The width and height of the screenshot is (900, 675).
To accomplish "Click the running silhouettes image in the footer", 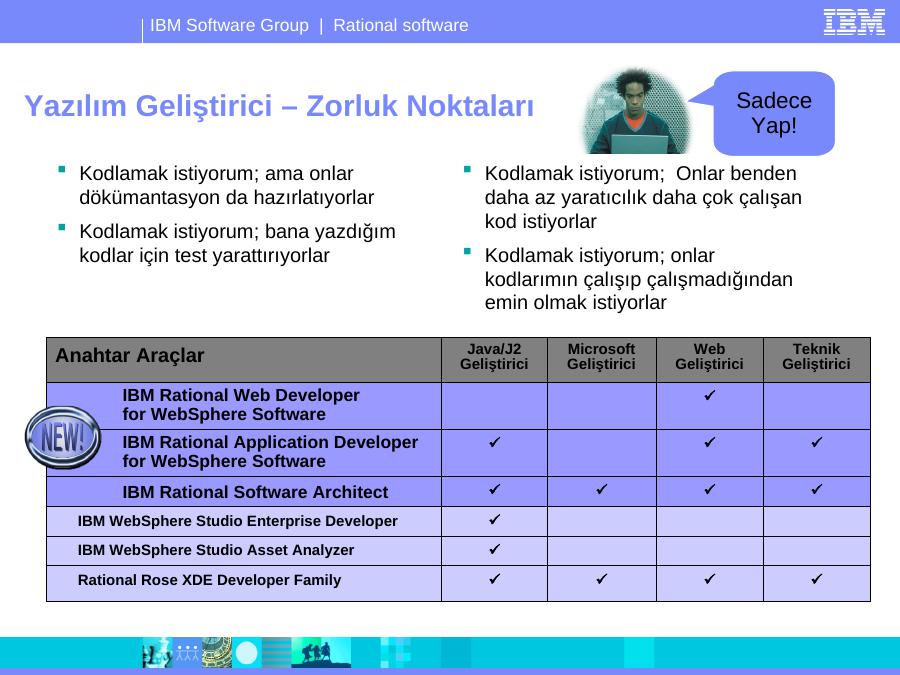I will pyautogui.click(x=321, y=653).
